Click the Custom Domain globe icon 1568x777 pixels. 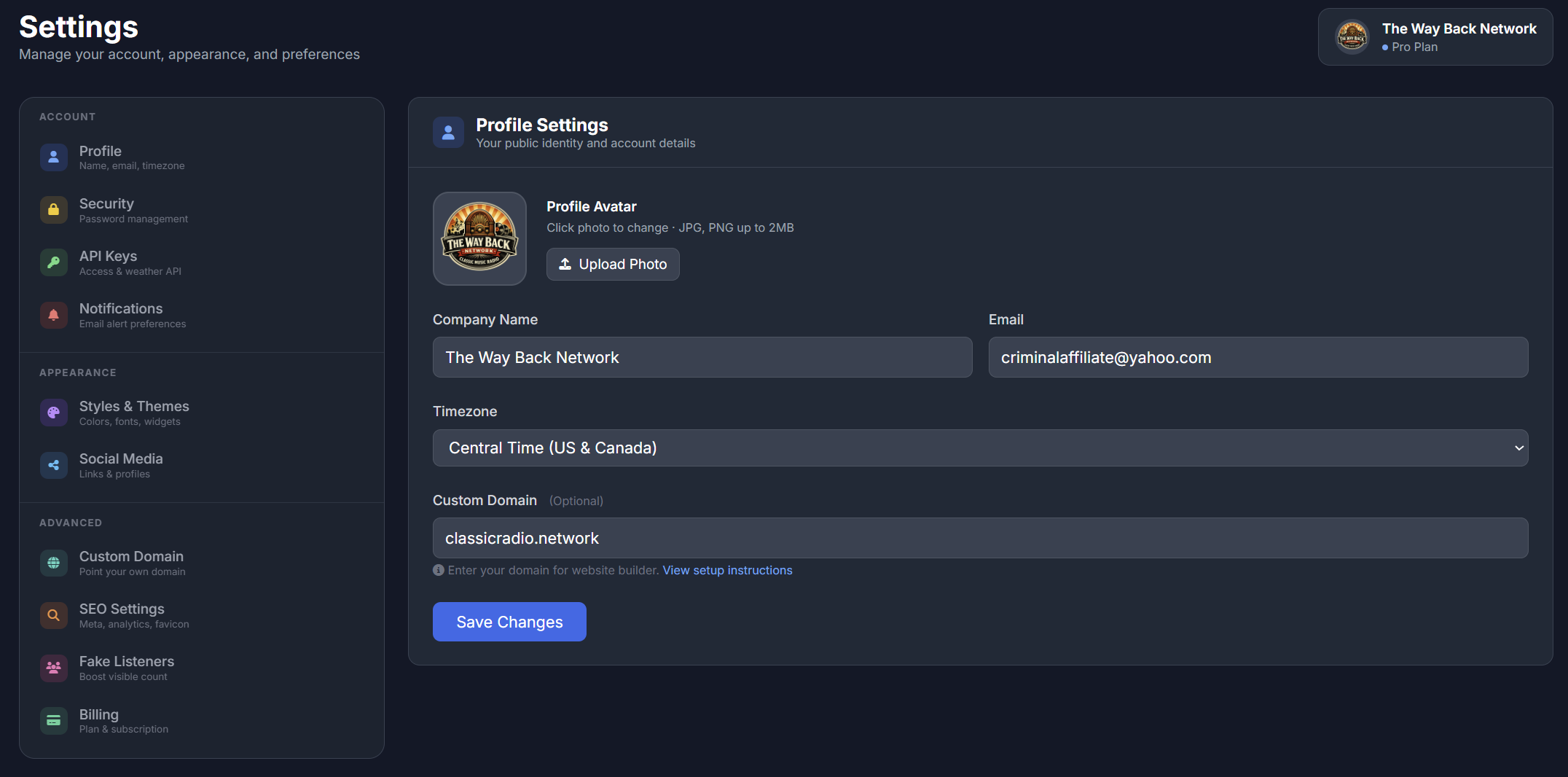click(53, 563)
